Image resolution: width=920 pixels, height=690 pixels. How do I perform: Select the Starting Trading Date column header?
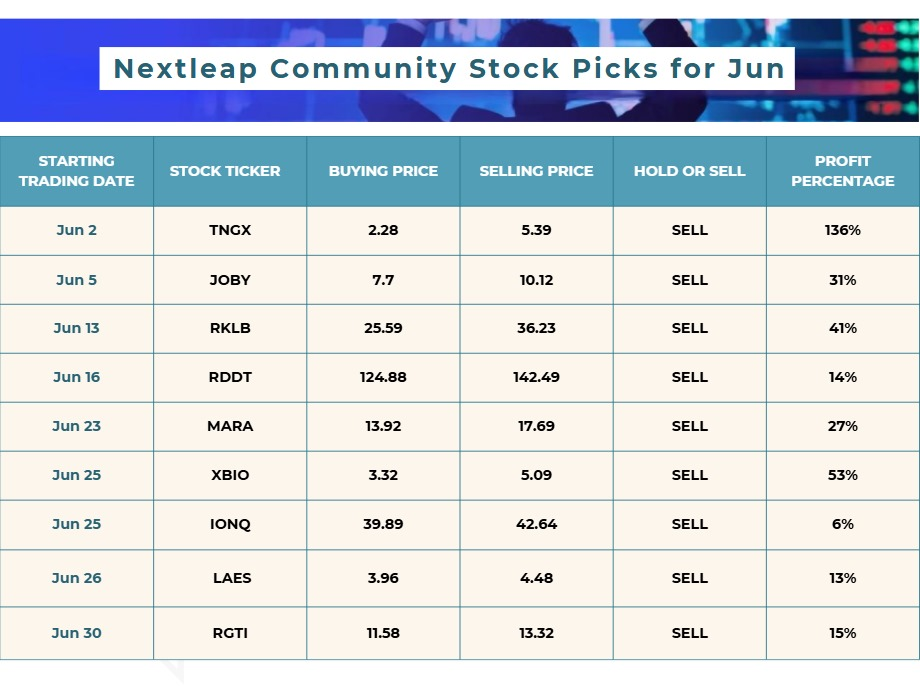(x=76, y=171)
